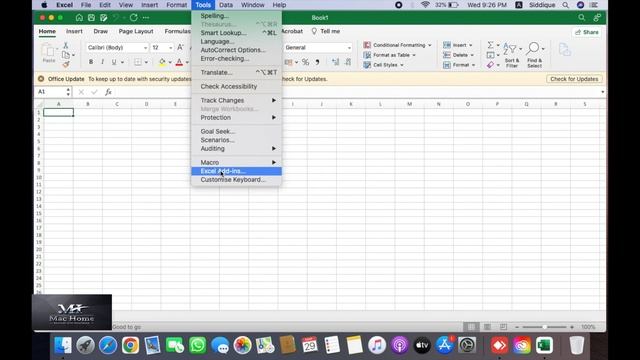Open Find & Select

point(534,55)
